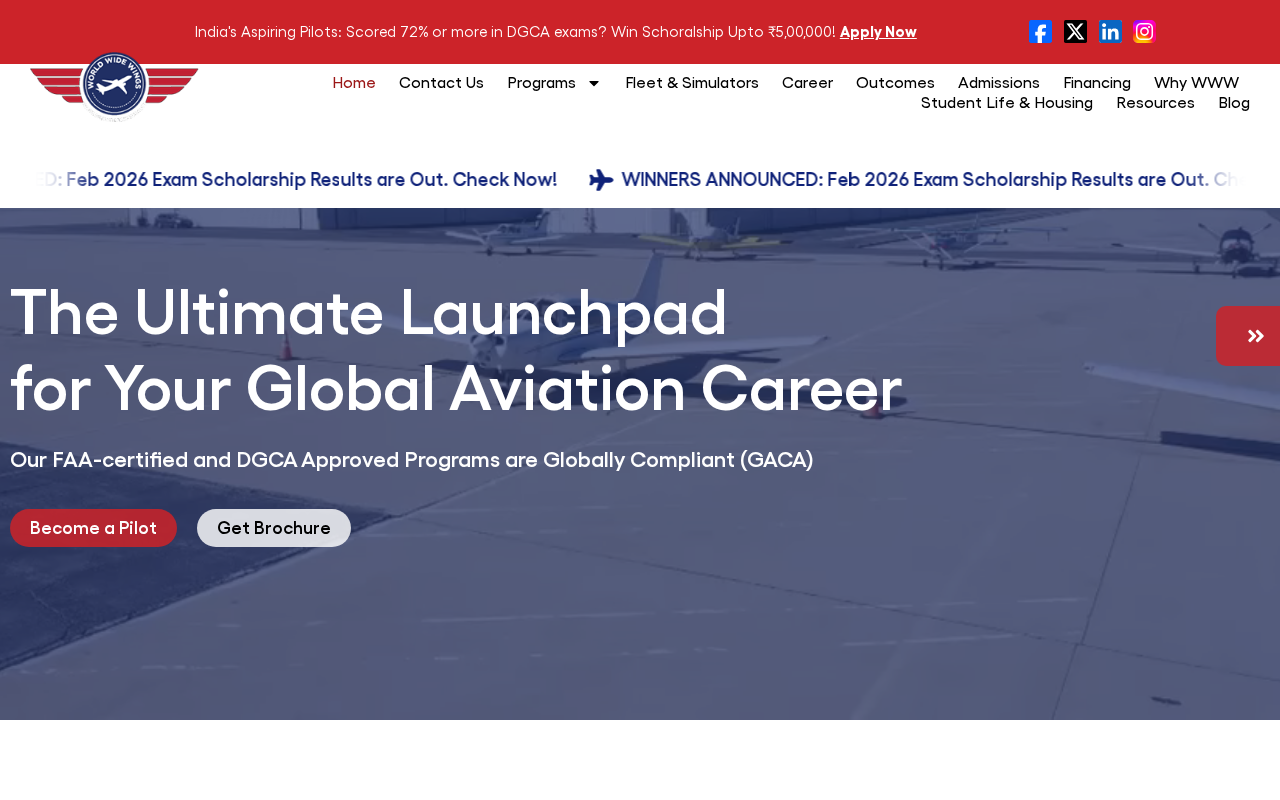Open the Blog nav link

click(1234, 103)
